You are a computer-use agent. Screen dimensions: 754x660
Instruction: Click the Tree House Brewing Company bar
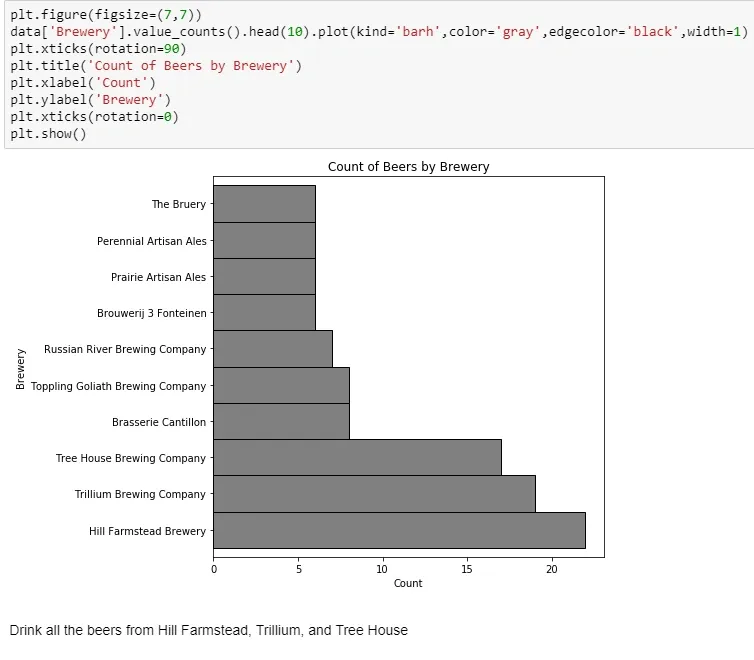click(357, 457)
